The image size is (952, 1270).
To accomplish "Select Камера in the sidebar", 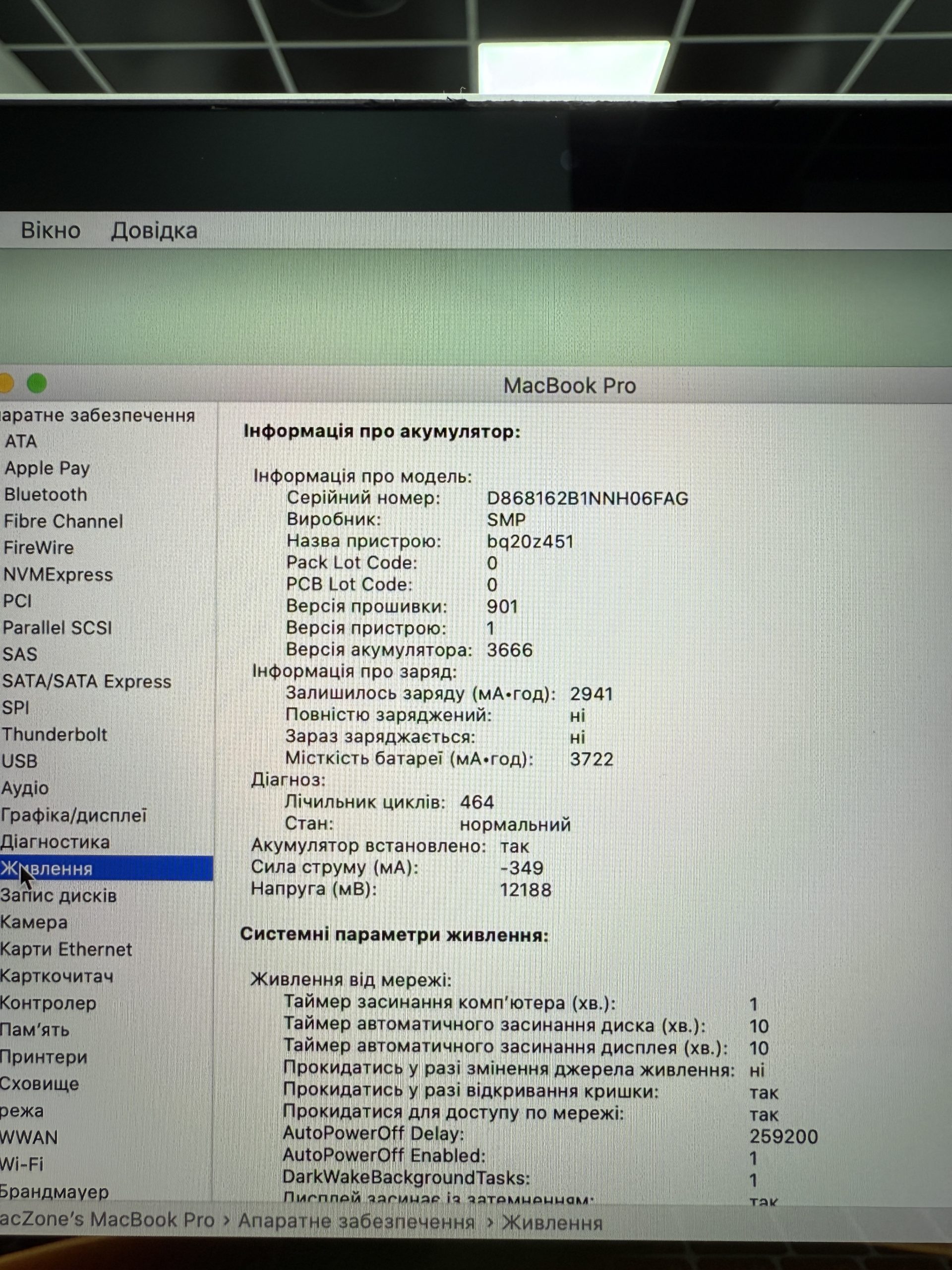I will click(x=34, y=923).
